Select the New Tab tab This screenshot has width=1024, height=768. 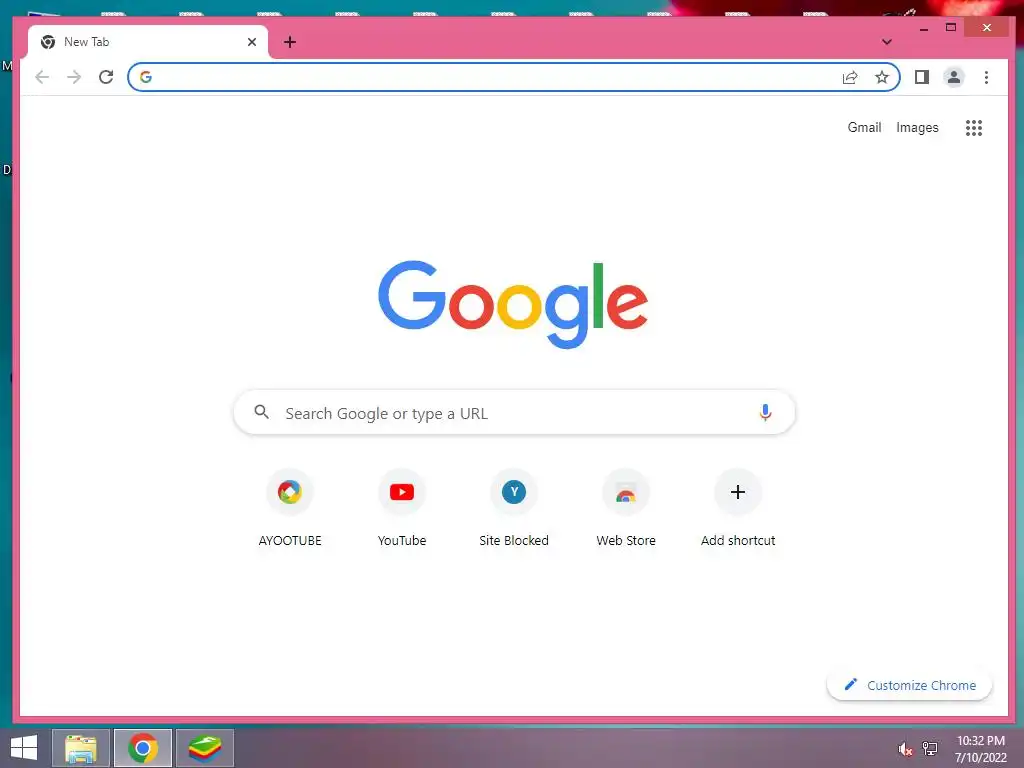(x=148, y=42)
